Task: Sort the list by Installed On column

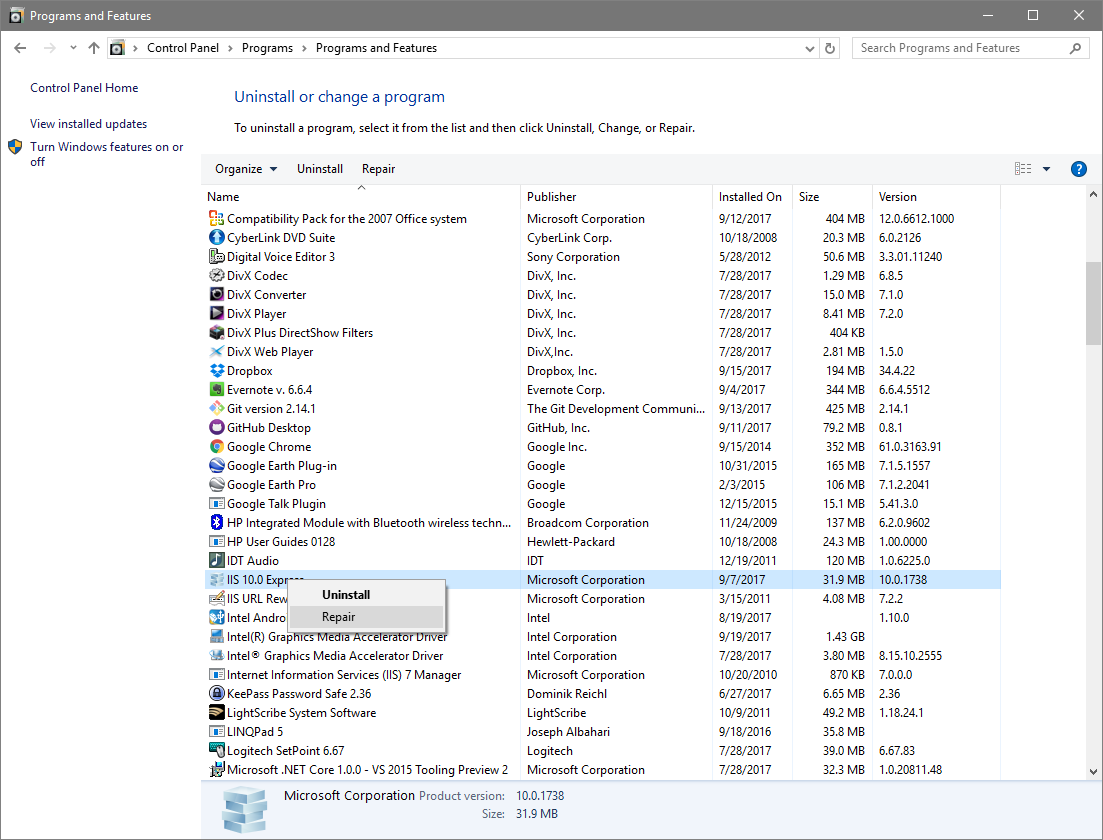Action: (x=753, y=197)
